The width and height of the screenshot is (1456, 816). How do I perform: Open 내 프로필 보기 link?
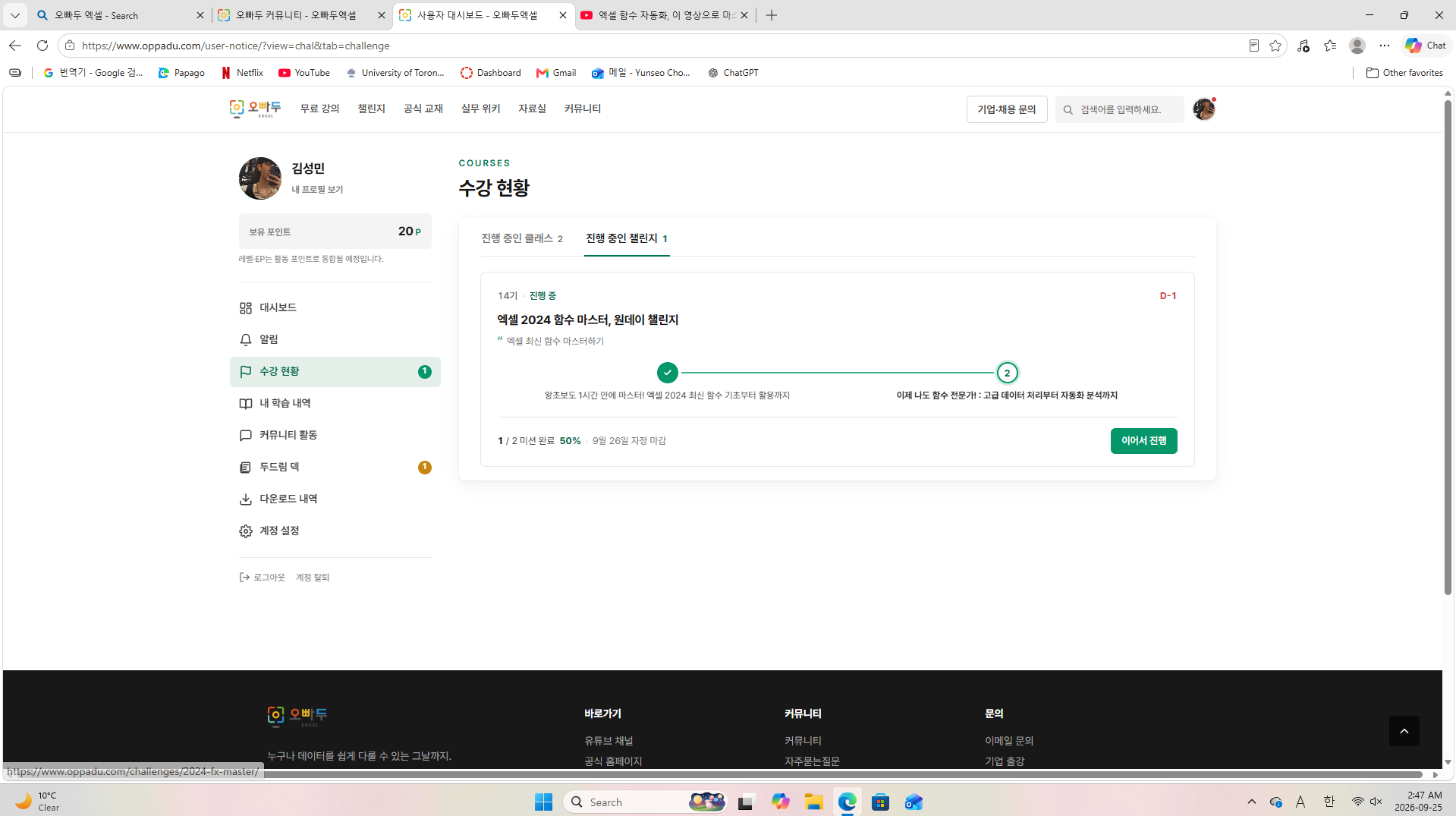point(317,190)
